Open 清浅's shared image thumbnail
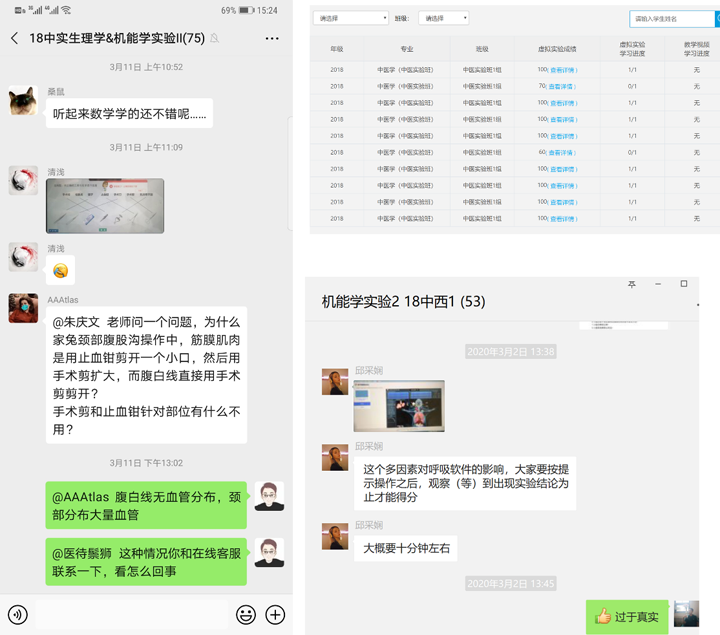Screen dimensions: 720x635 pyautogui.click(x=105, y=205)
